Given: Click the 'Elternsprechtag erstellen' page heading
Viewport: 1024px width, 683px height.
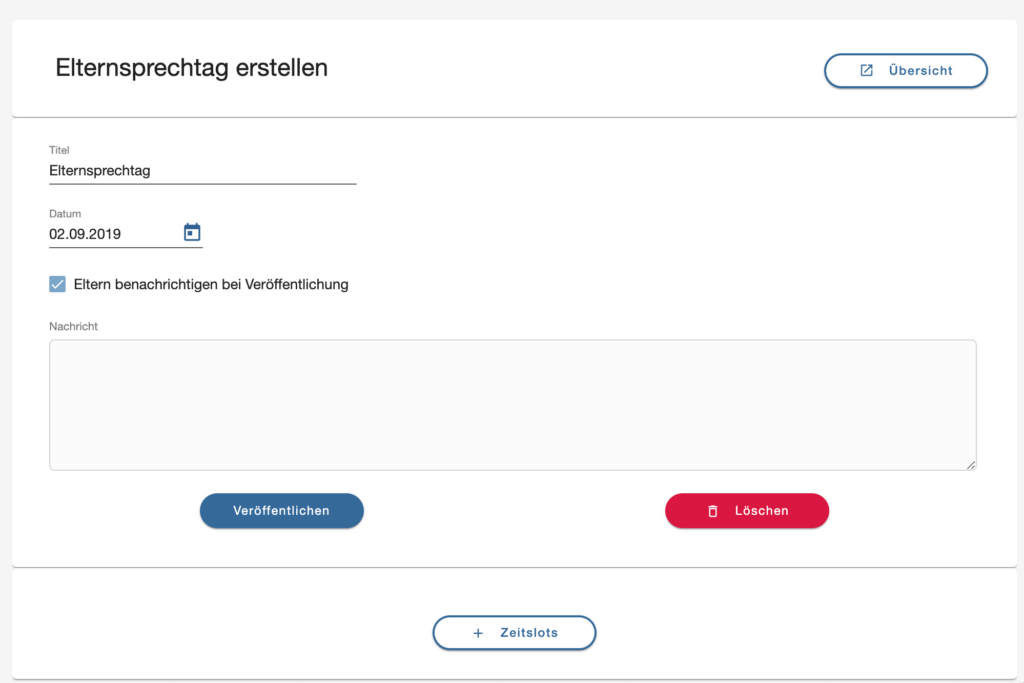Looking at the screenshot, I should 191,68.
